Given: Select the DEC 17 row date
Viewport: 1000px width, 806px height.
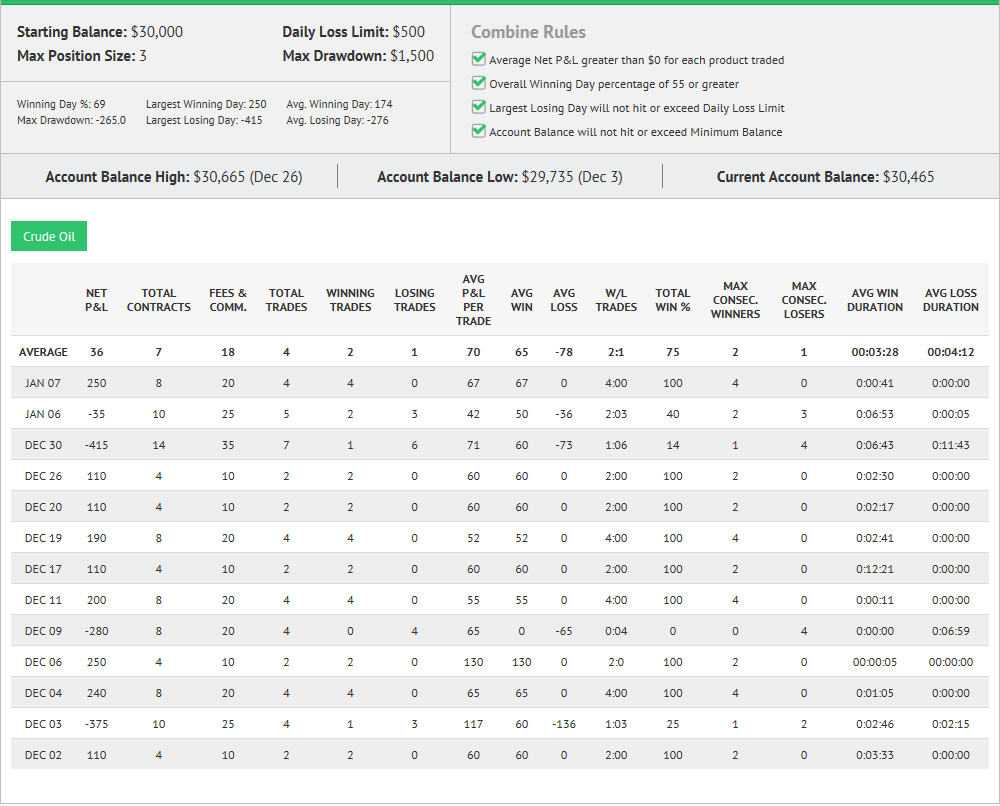Looking at the screenshot, I should [x=43, y=569].
